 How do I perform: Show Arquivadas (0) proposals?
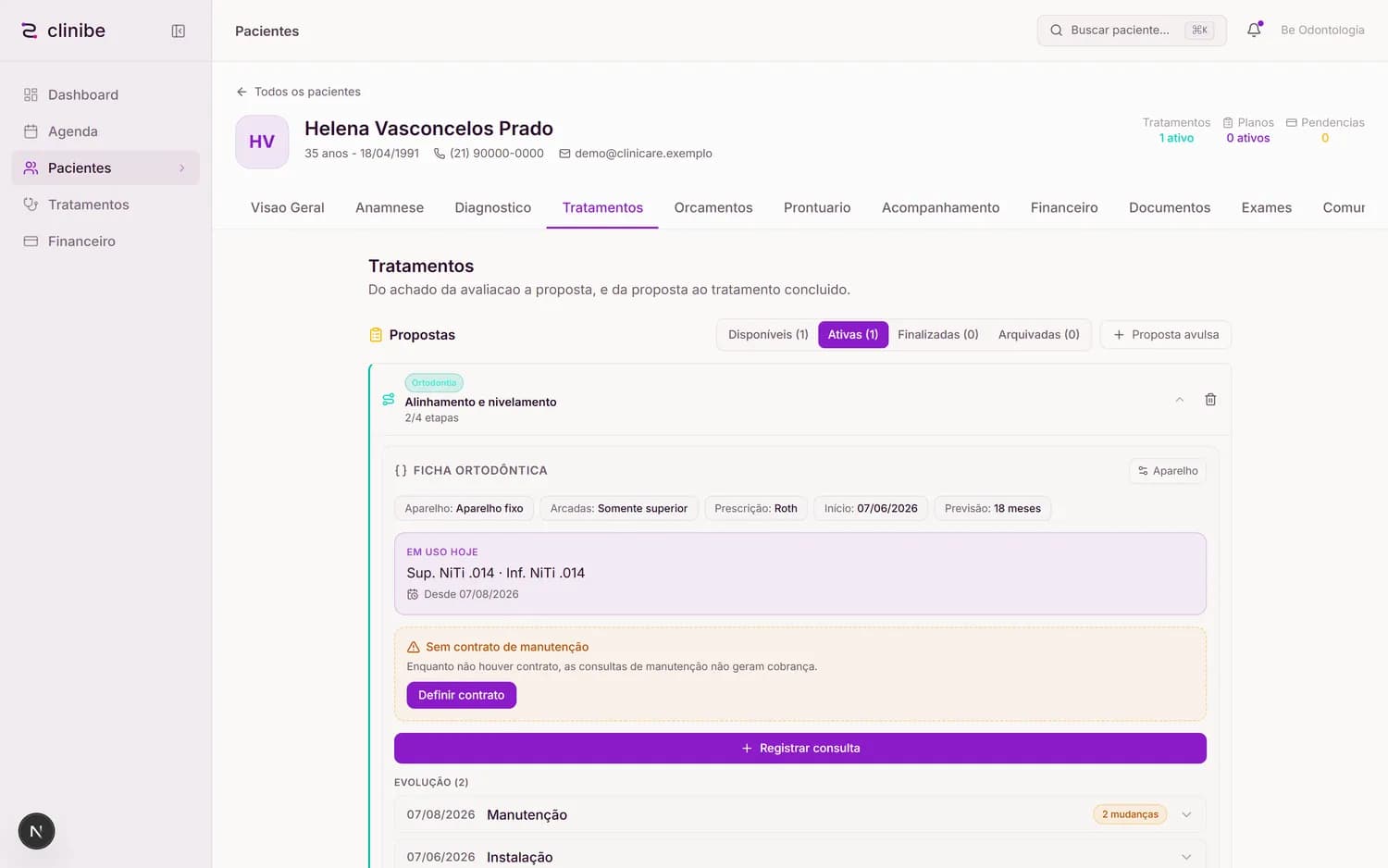[x=1038, y=334]
